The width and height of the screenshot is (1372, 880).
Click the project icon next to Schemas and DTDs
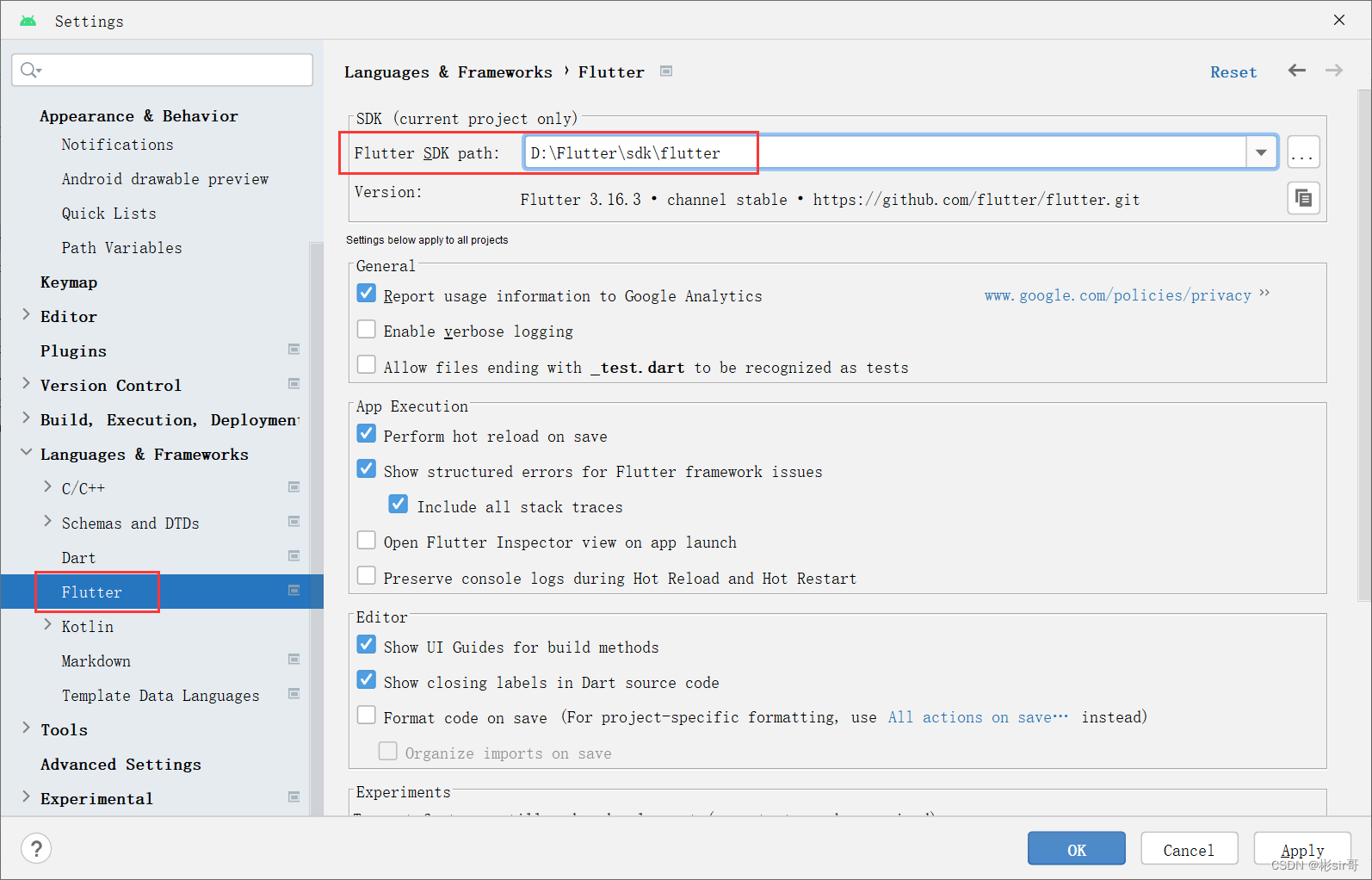pos(294,522)
